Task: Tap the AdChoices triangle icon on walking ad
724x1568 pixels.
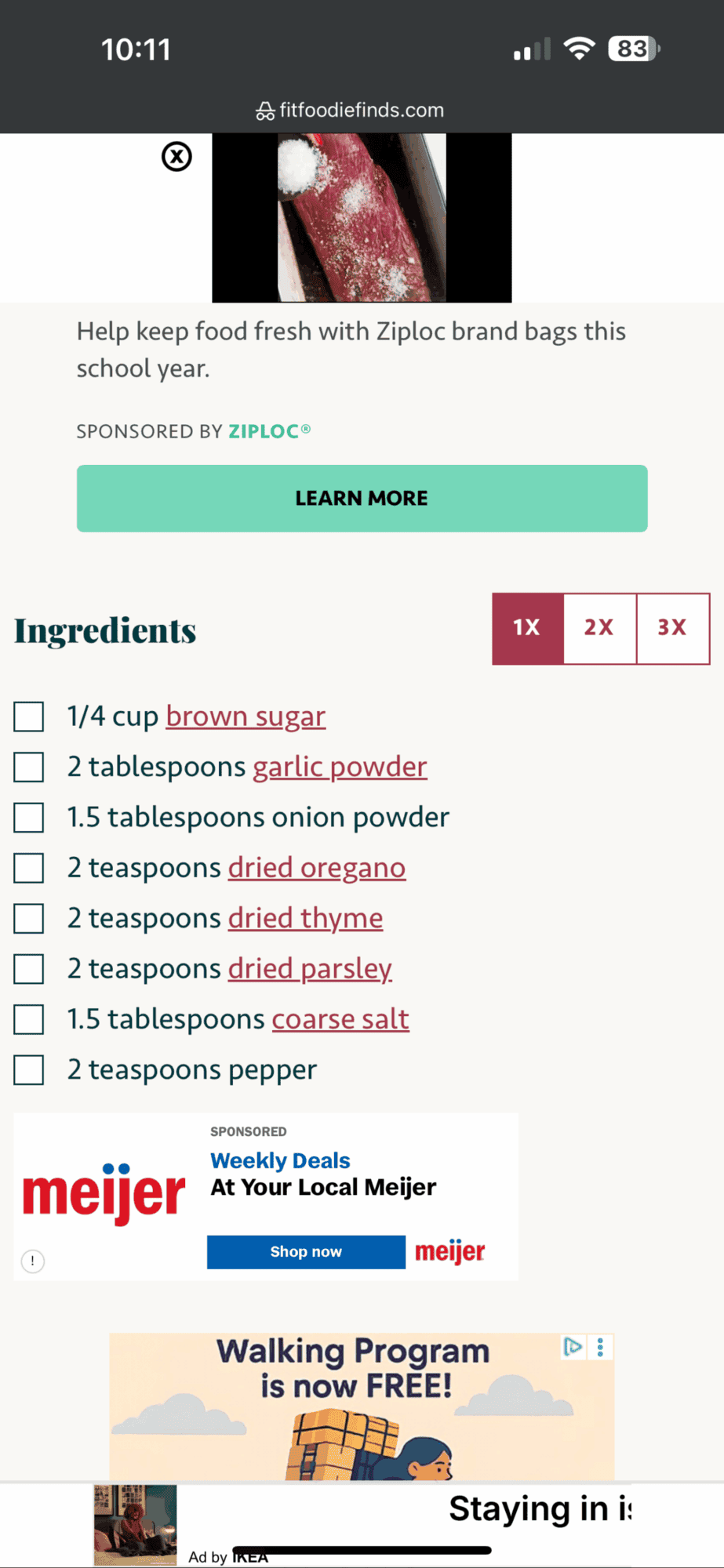Action: pos(573,1347)
